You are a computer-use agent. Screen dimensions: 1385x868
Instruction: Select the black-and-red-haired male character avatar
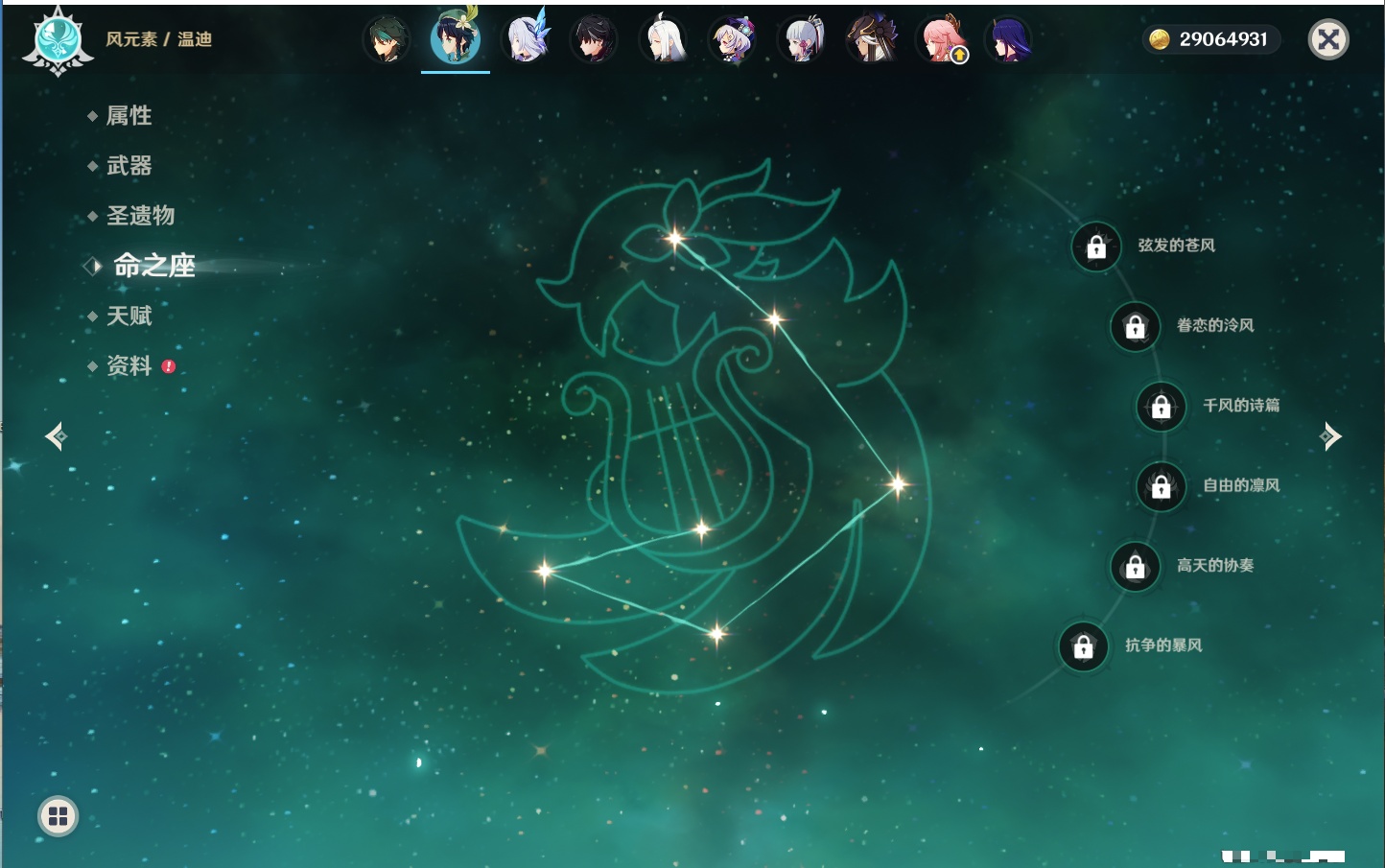[x=594, y=40]
